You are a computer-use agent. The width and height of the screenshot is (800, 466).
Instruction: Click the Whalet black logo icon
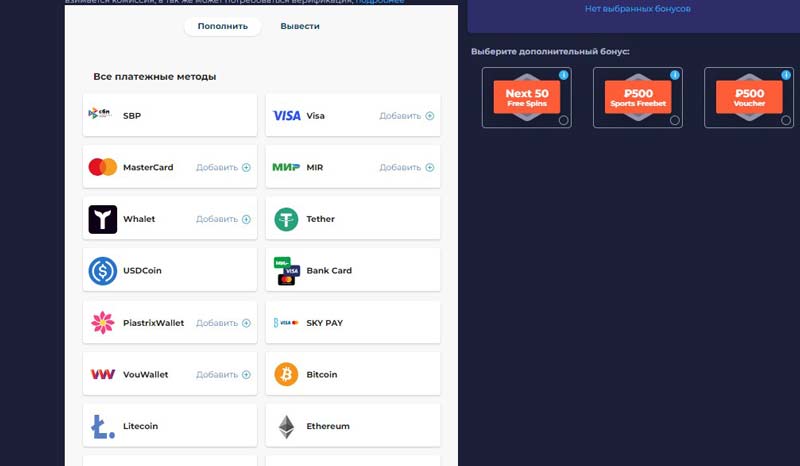tap(103, 219)
